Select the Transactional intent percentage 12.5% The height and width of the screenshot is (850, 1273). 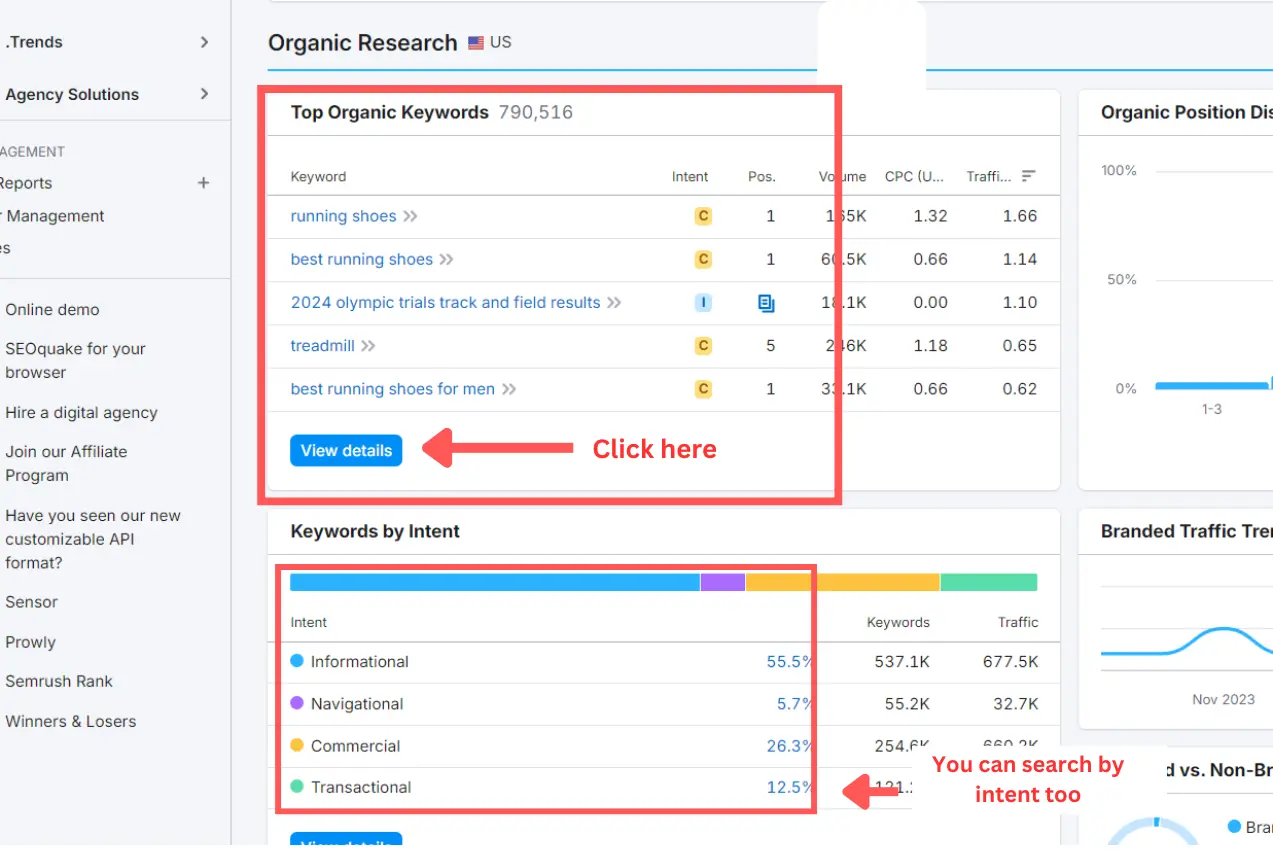click(x=788, y=787)
